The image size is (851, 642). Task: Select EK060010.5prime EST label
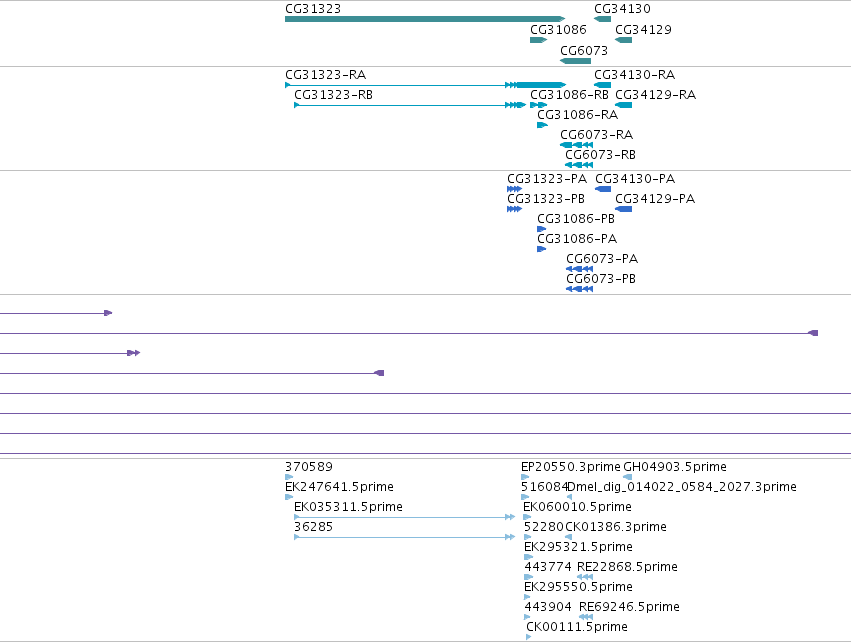click(577, 507)
